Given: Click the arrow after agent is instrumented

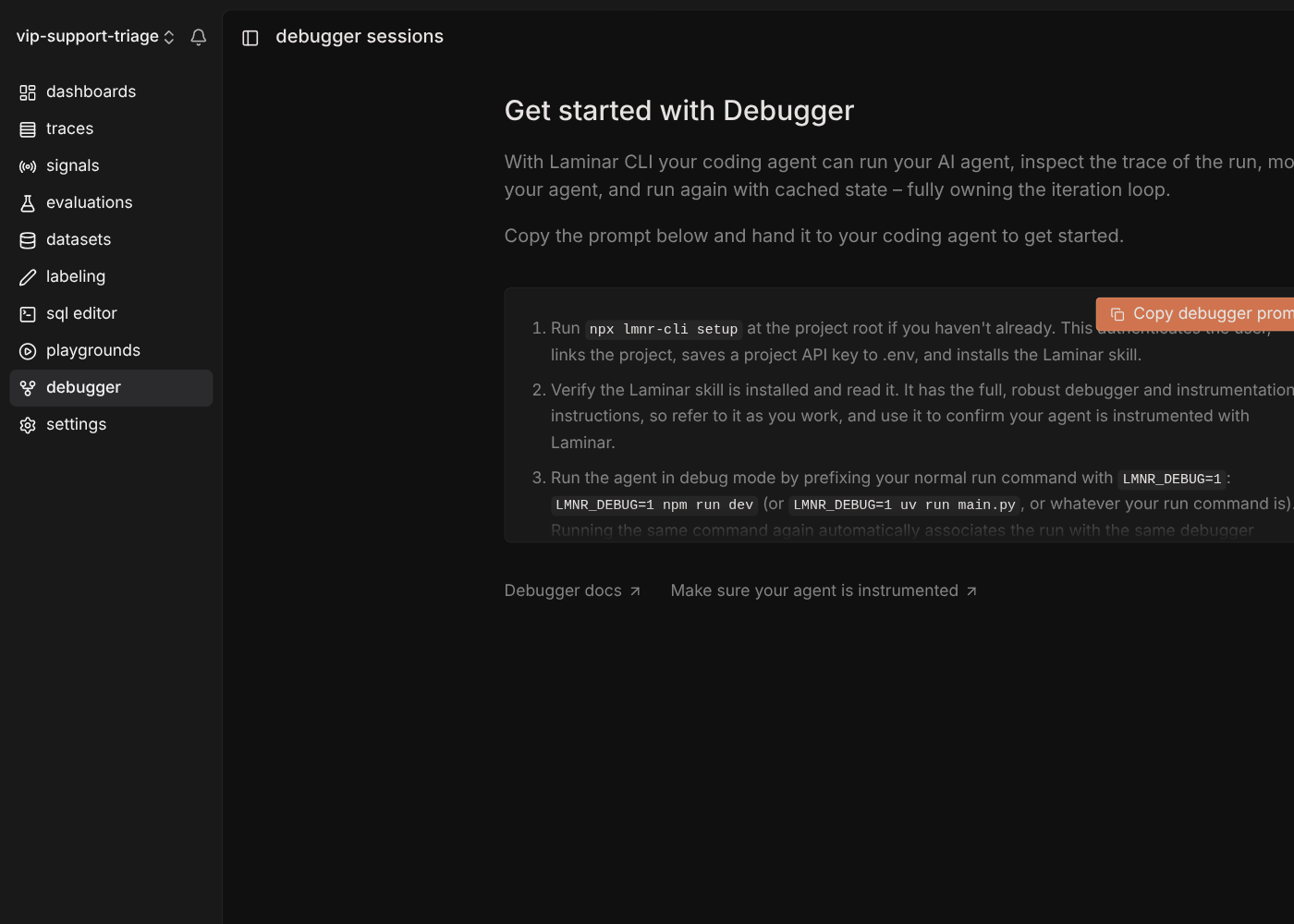Looking at the screenshot, I should pos(971,591).
